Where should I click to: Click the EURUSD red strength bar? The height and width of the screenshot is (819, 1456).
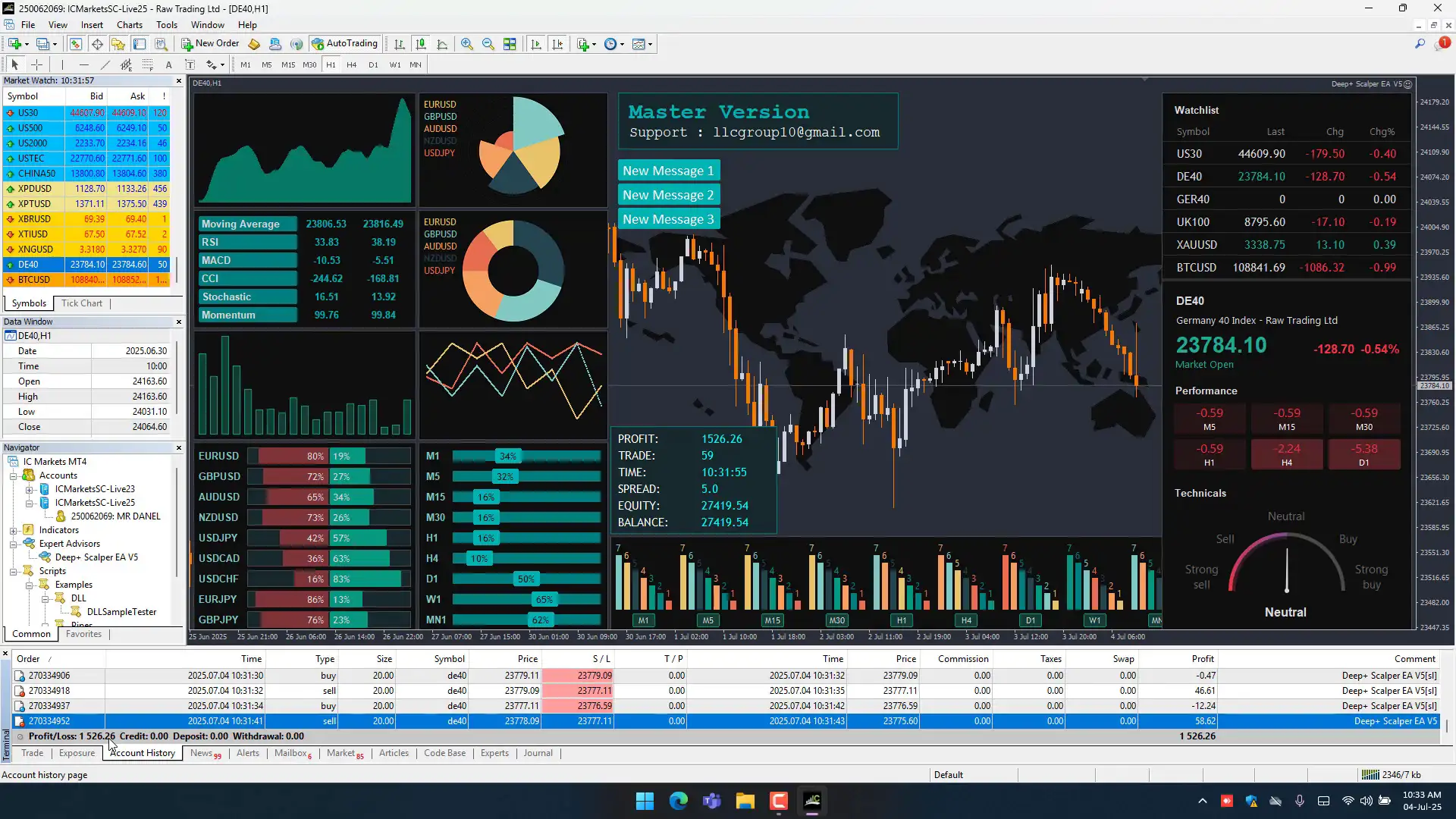click(288, 456)
